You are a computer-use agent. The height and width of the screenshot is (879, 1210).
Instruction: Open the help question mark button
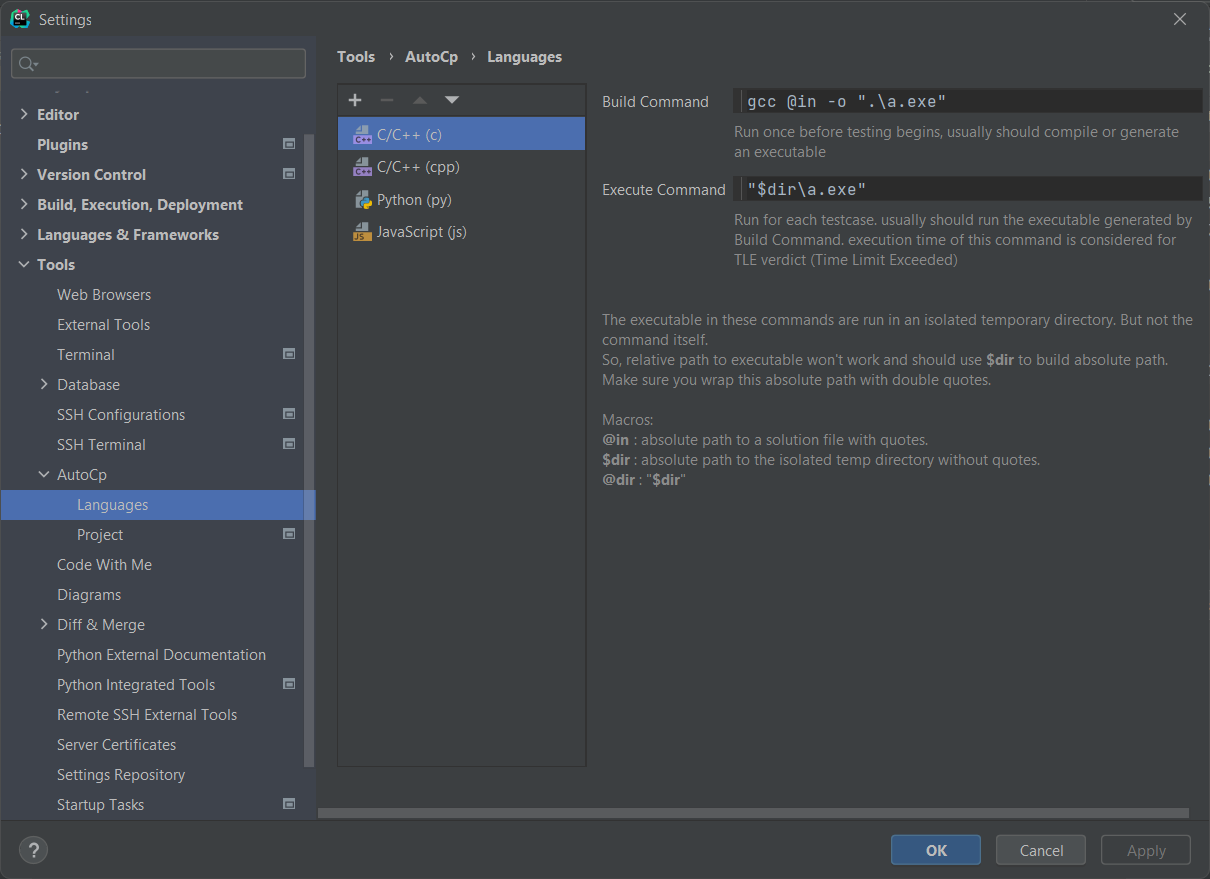(33, 850)
